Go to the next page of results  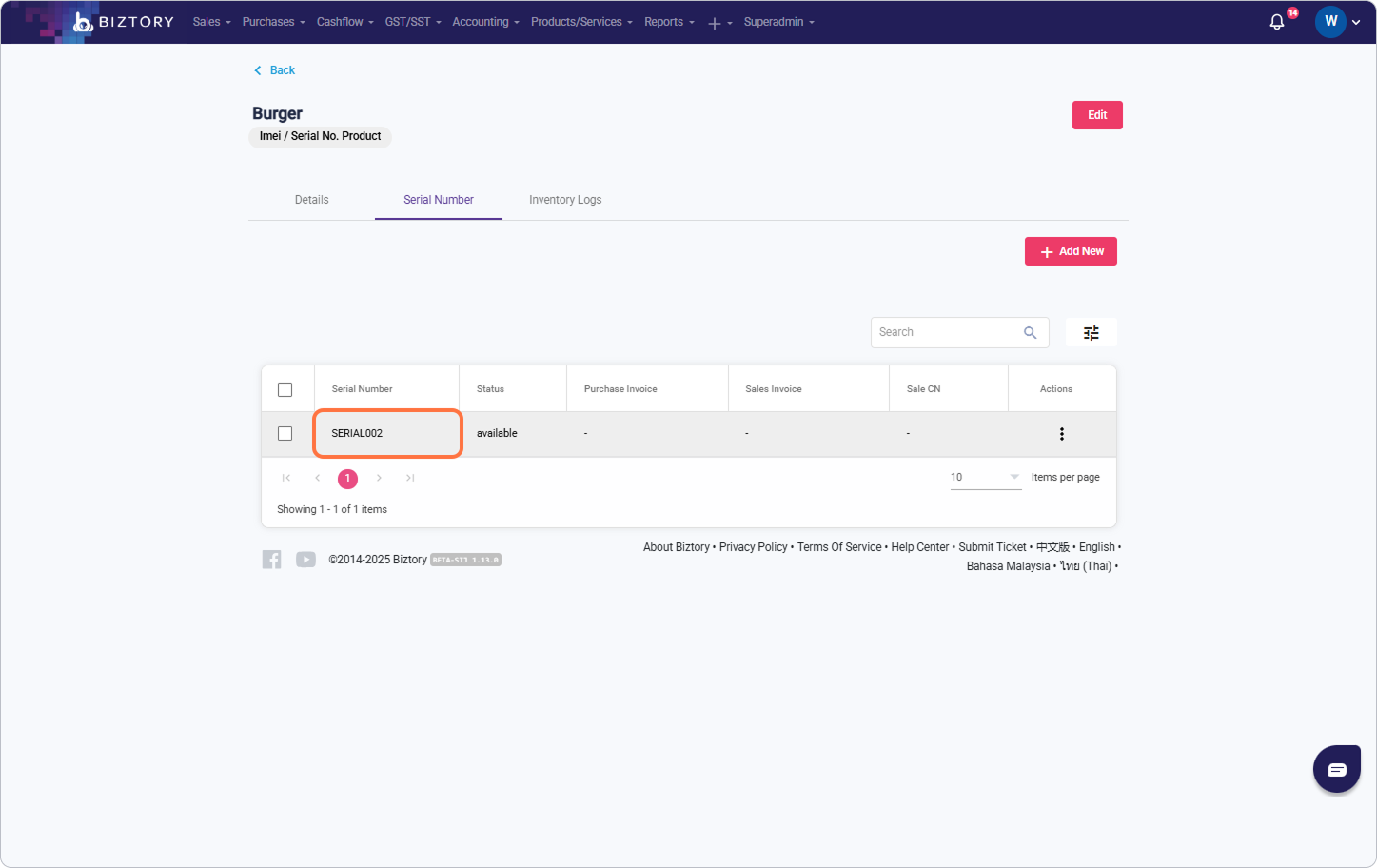pos(379,478)
